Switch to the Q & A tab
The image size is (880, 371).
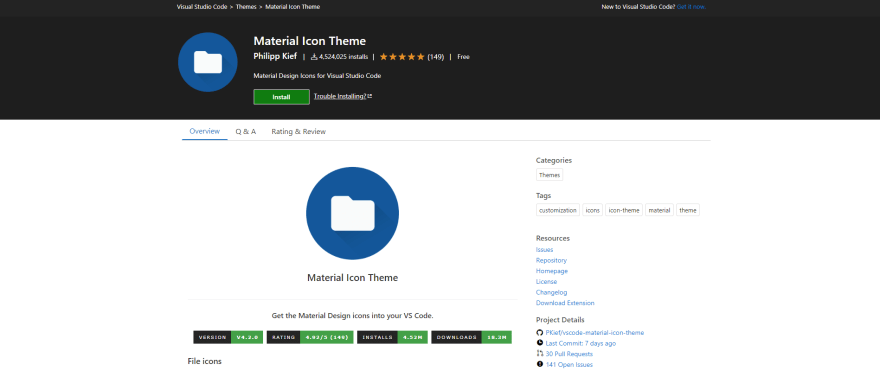[x=246, y=131]
